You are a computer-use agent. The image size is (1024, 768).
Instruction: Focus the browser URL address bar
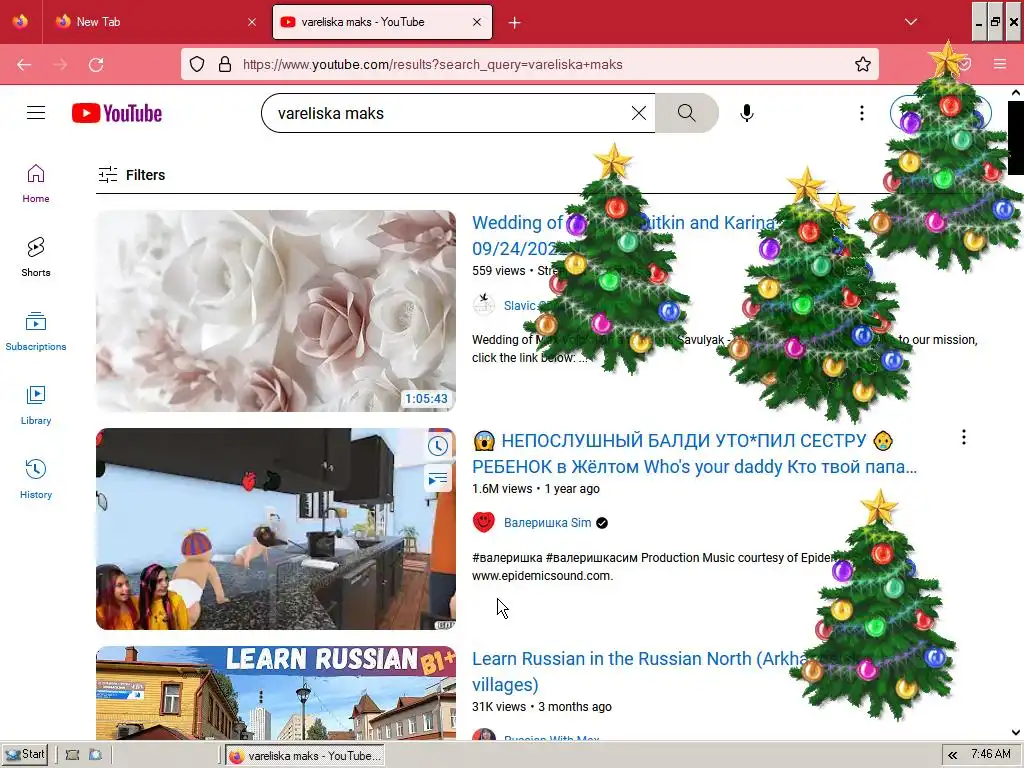529,64
